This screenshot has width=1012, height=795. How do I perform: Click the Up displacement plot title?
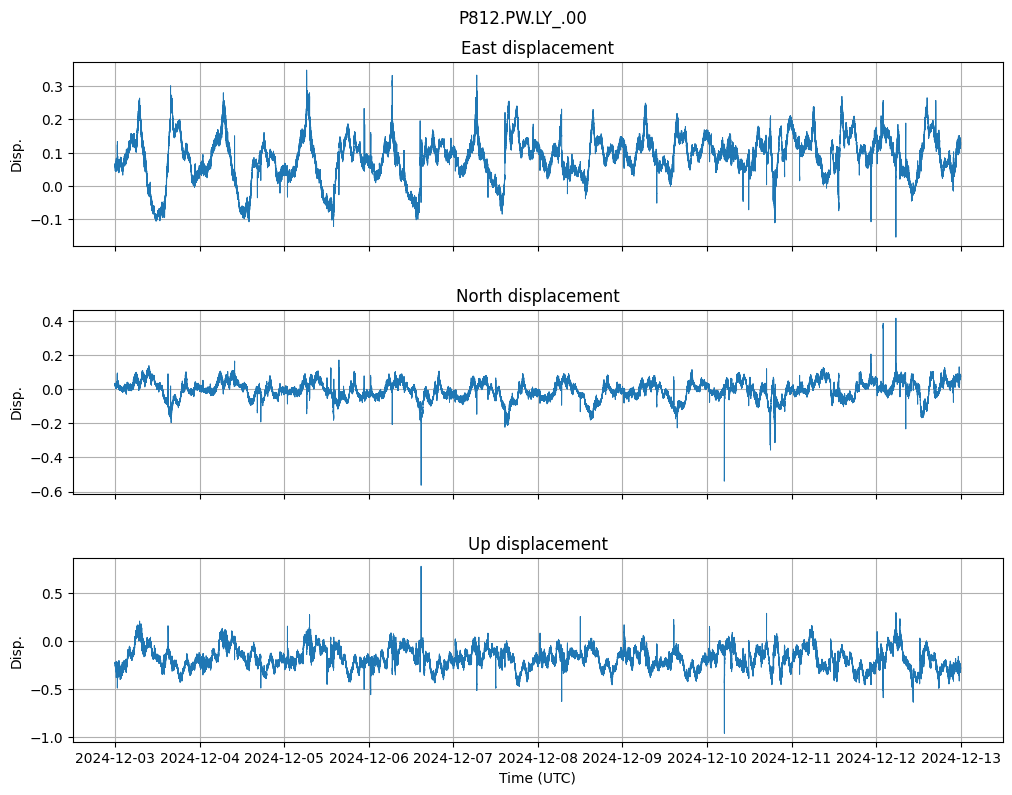tap(537, 544)
